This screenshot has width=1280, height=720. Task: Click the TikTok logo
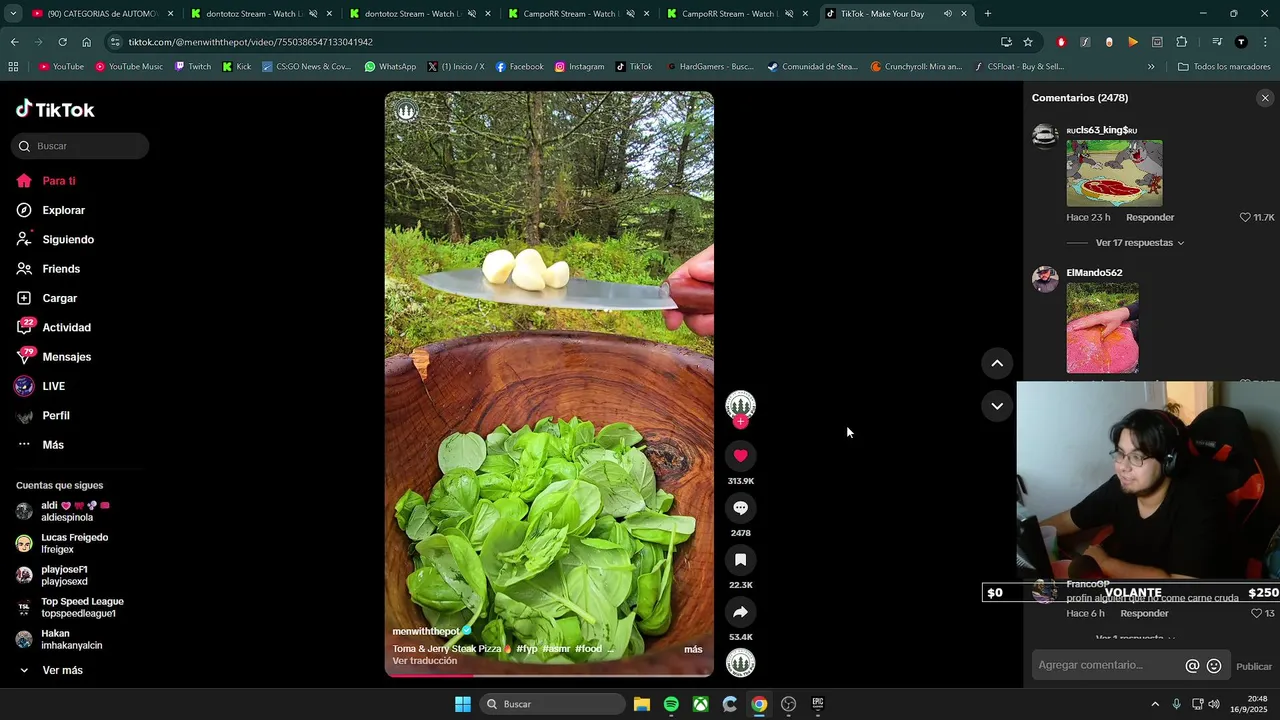(55, 109)
